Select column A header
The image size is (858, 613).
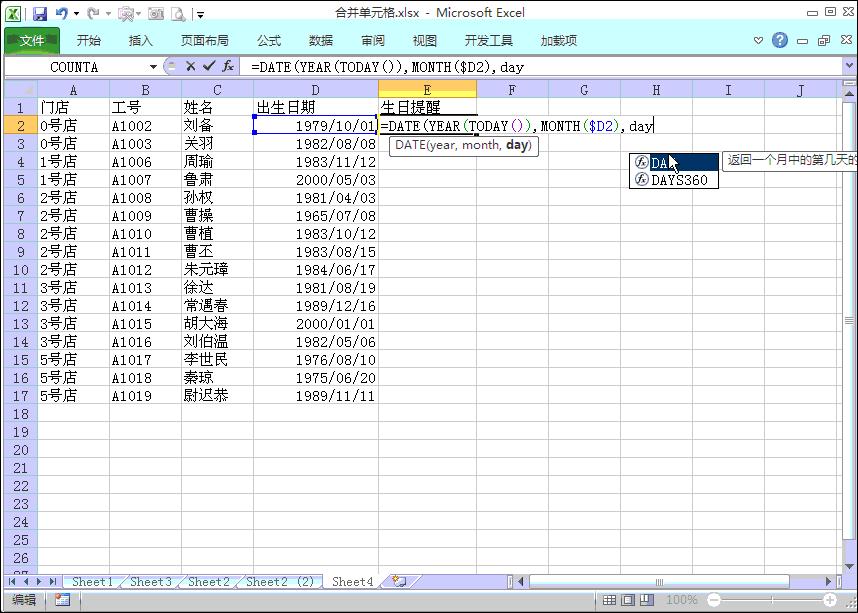[73, 90]
